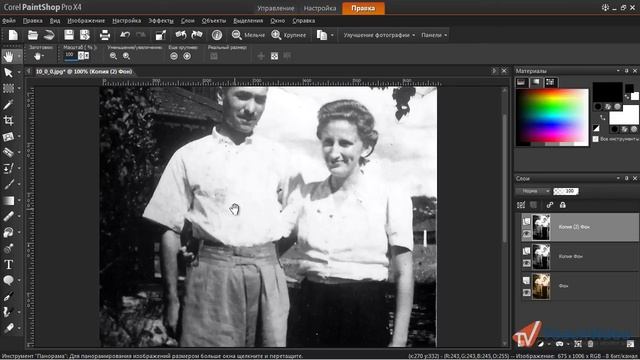
Task: Select the document tab '10_0_0.jpg'
Action: tap(84, 71)
